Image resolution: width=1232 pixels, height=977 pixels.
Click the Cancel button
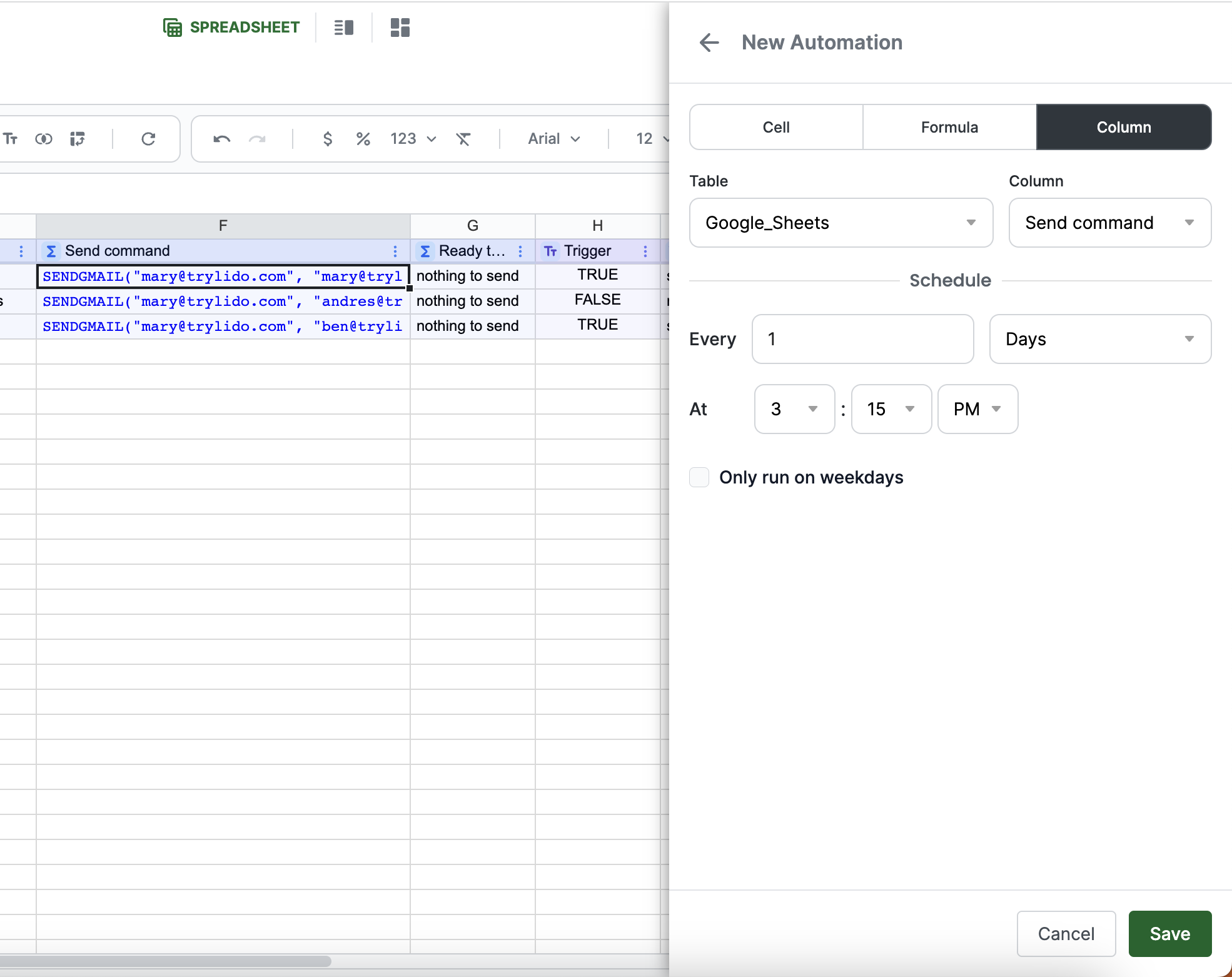[1066, 933]
